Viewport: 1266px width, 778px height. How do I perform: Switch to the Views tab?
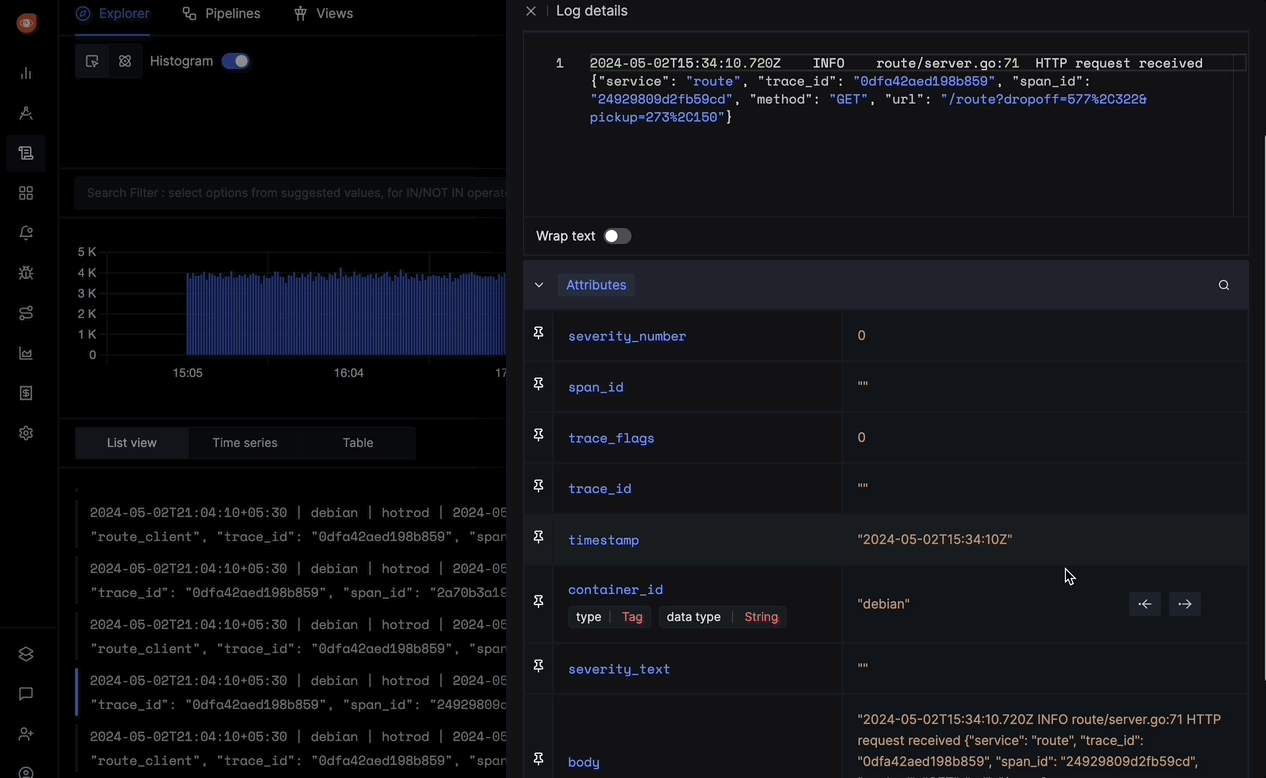coord(323,14)
